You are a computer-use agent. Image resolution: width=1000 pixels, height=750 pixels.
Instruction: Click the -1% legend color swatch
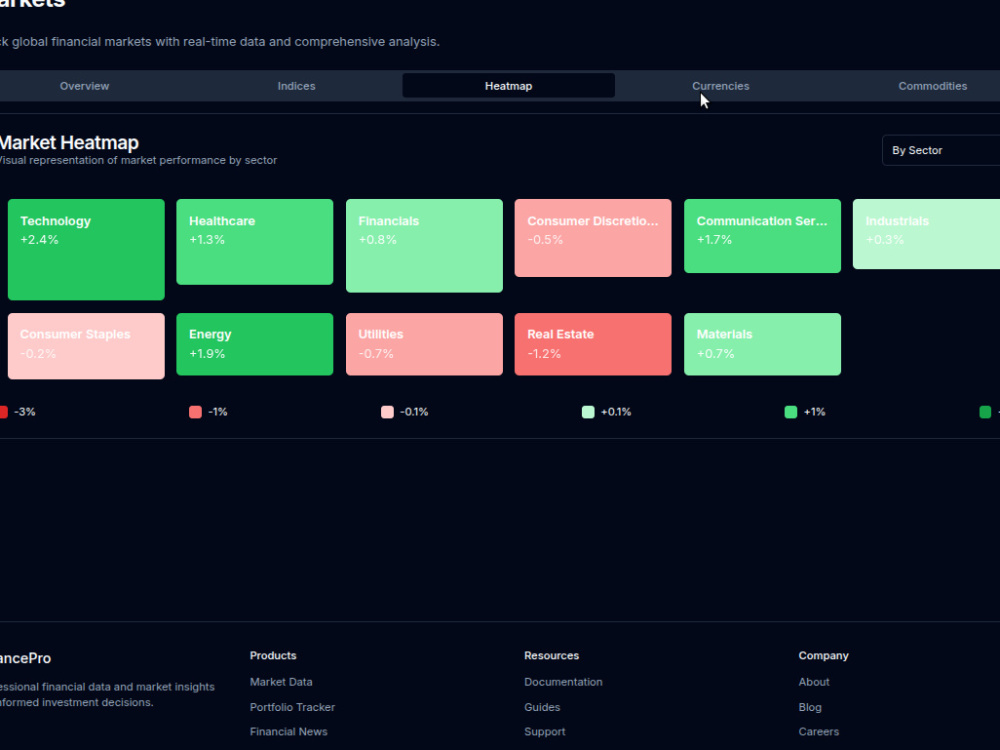[195, 412]
